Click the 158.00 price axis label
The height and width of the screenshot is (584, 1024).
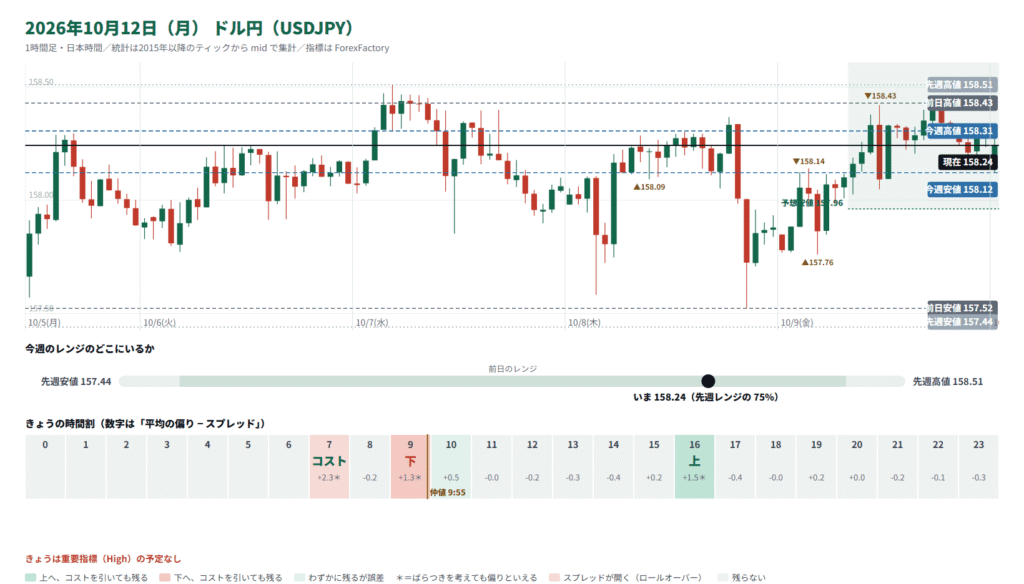tap(40, 195)
